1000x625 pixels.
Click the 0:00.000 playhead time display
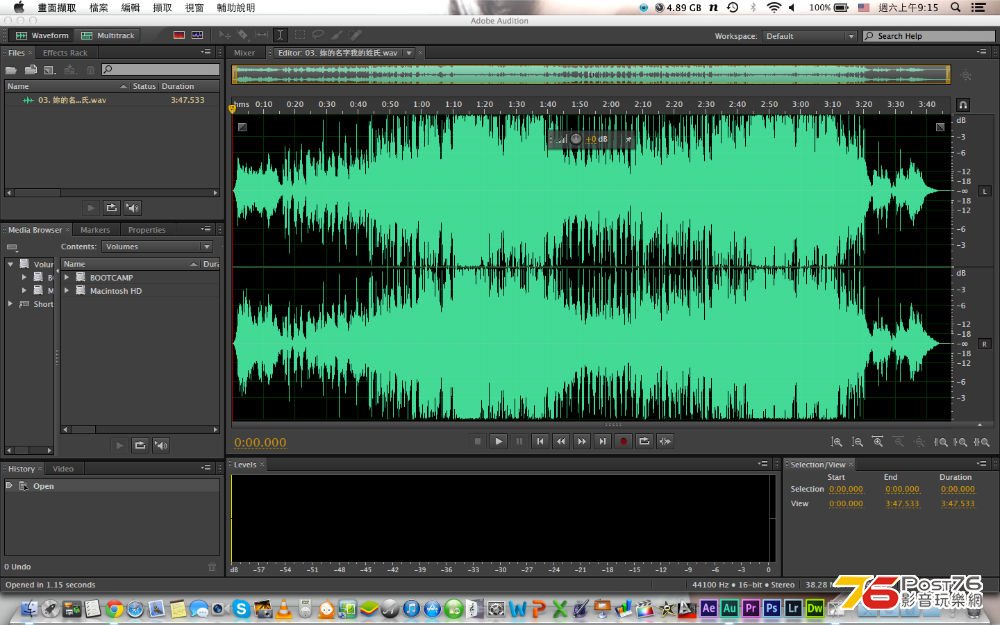pos(260,442)
